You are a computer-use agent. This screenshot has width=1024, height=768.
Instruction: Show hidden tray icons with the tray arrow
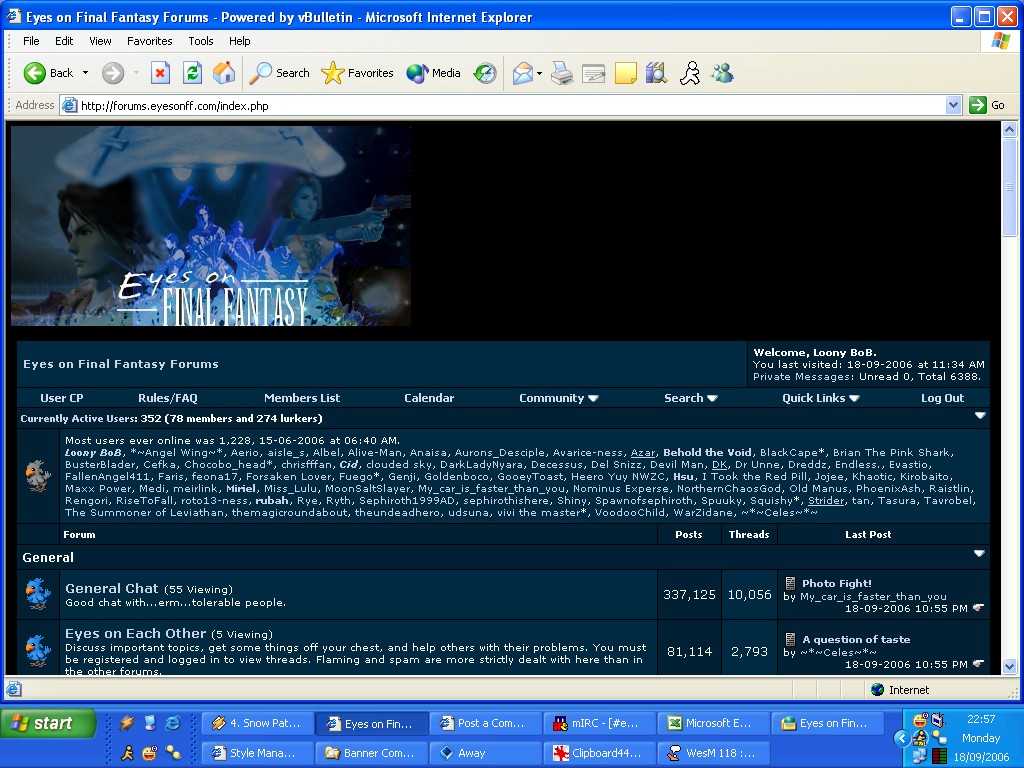[x=901, y=738]
